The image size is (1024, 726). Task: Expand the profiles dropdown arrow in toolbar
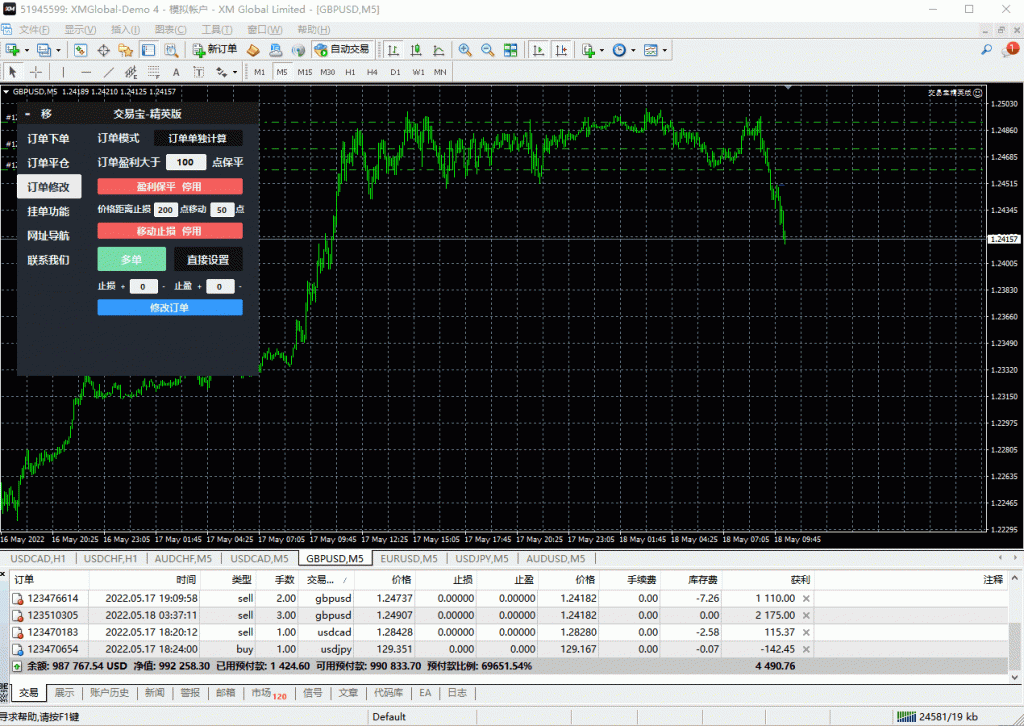[x=58, y=50]
